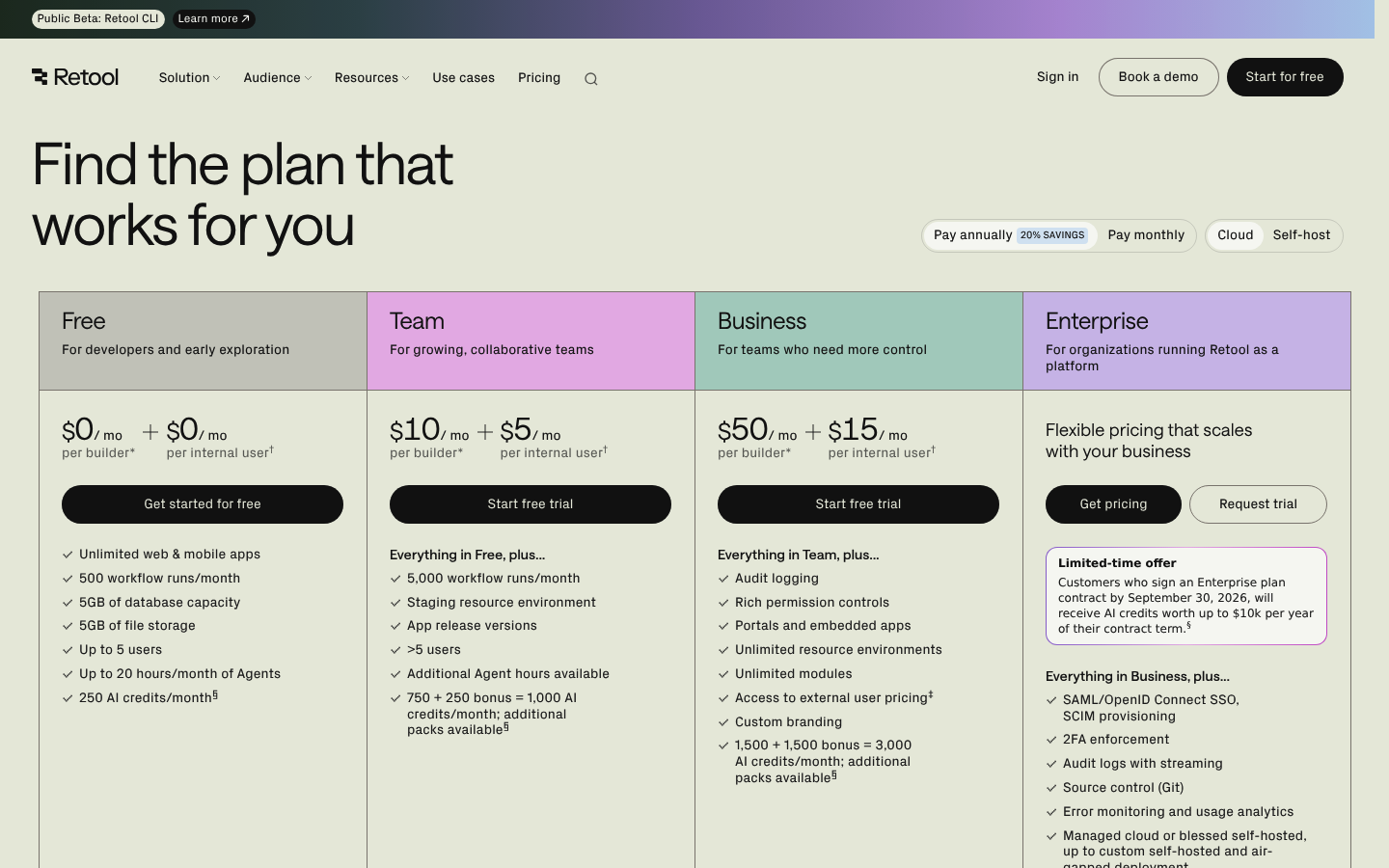The image size is (1389, 868).
Task: Click the 20% SAVINGS badge
Action: click(1052, 235)
